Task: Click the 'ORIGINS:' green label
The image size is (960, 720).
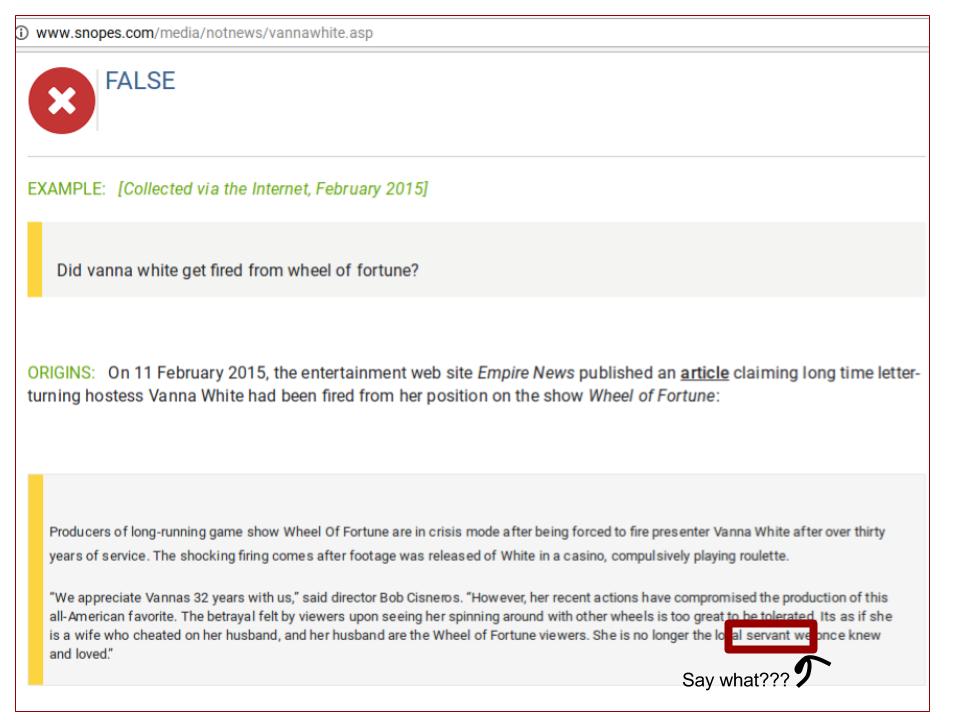Action: pos(61,373)
